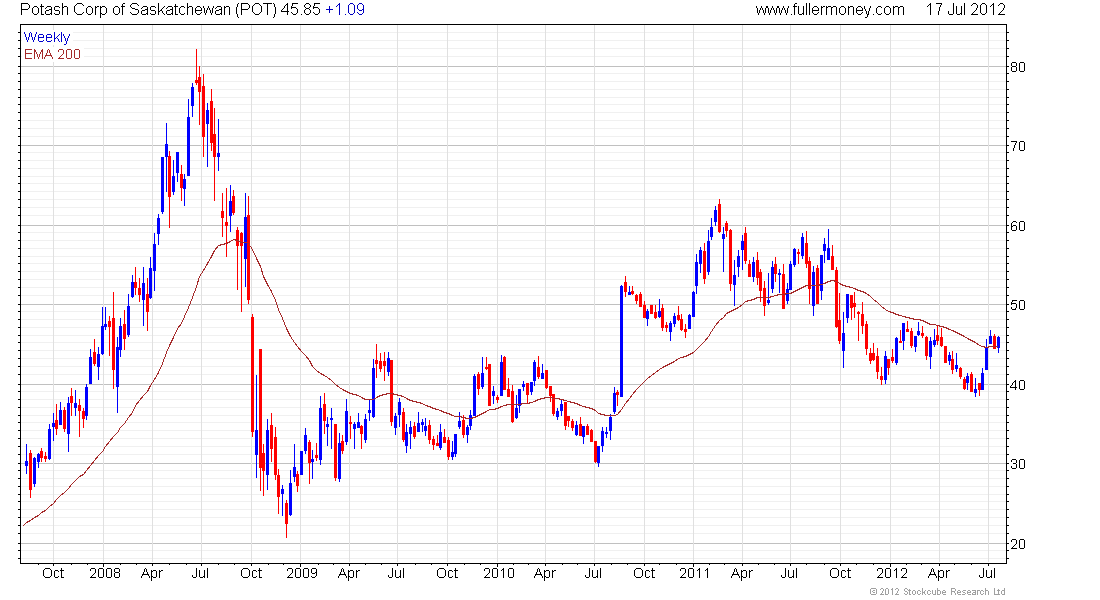Click the 50 price axis label
The width and height of the screenshot is (1100, 600).
(1017, 305)
